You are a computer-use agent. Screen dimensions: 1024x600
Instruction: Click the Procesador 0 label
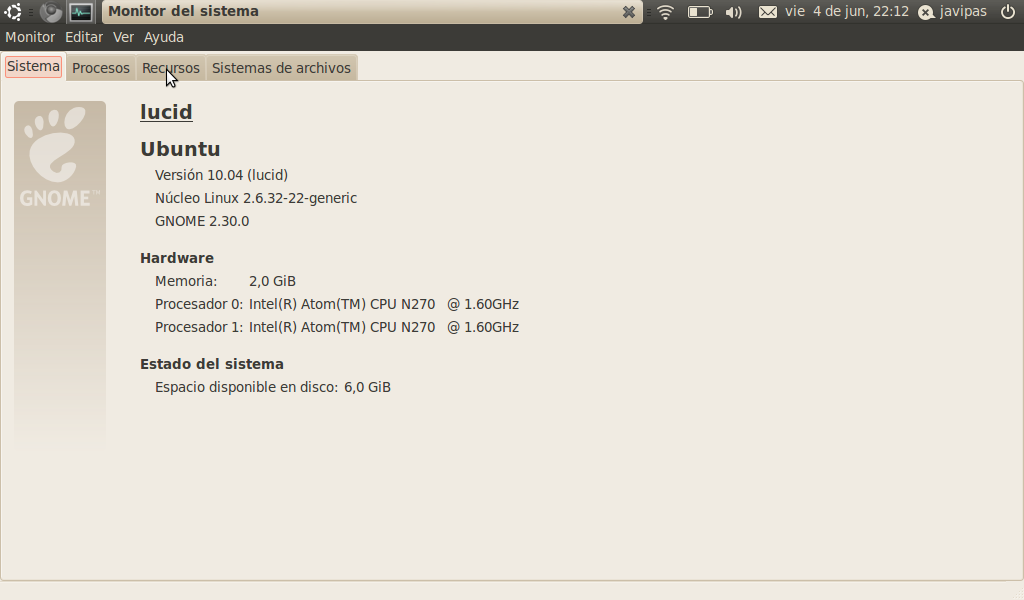tap(199, 304)
